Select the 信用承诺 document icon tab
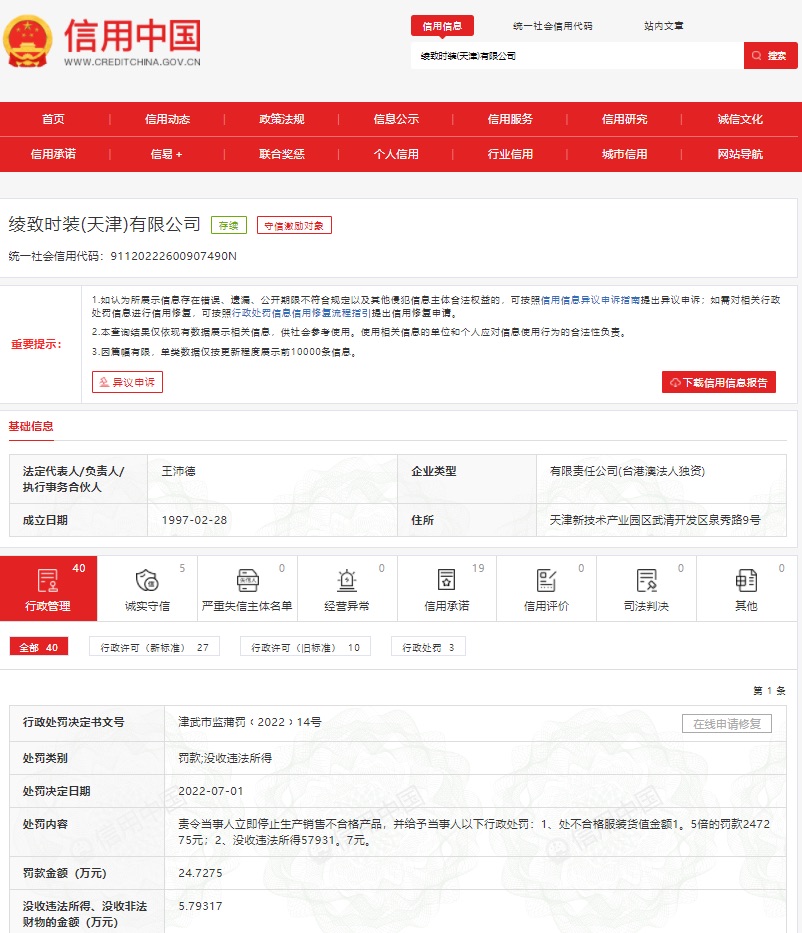The image size is (802, 933). click(x=447, y=588)
